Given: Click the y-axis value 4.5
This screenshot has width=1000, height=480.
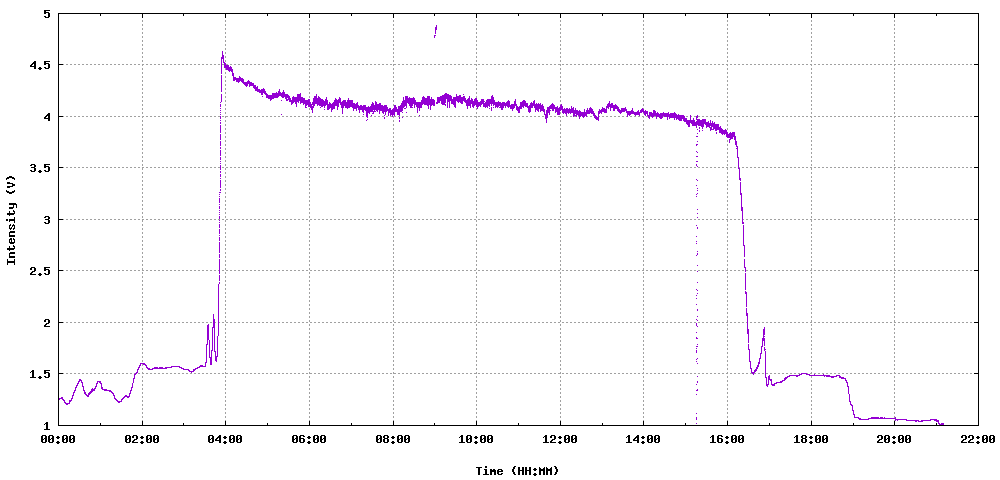Looking at the screenshot, I should click(x=39, y=65).
